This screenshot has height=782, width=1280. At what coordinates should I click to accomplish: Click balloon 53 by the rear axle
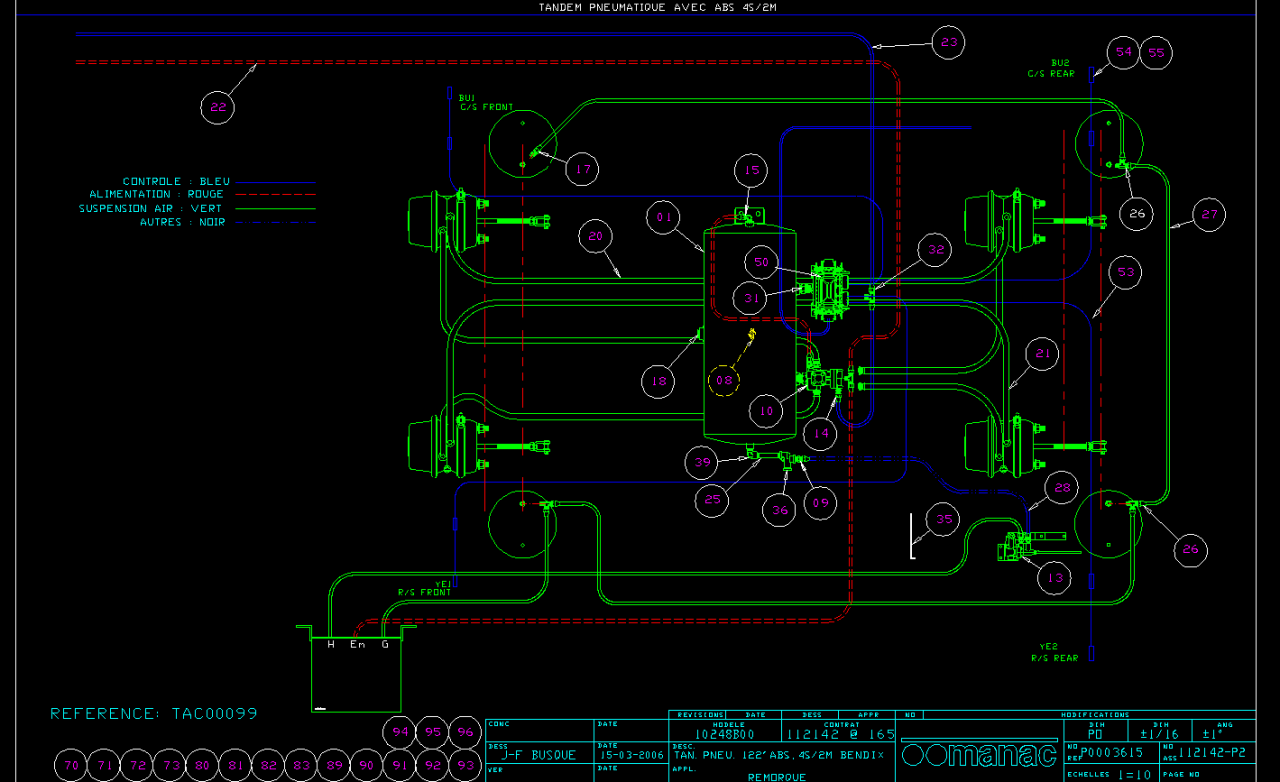(x=1126, y=272)
